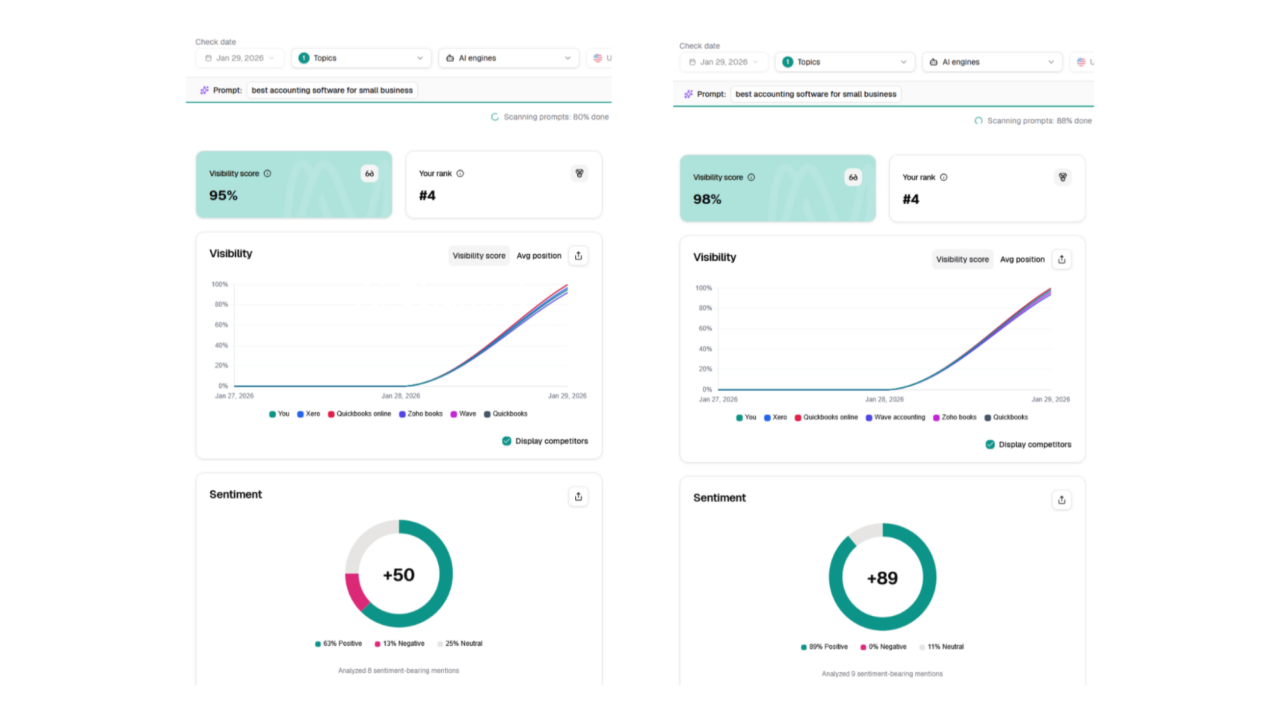The height and width of the screenshot is (719, 1280).
Task: Open the left Topics dropdown
Action: pos(361,58)
